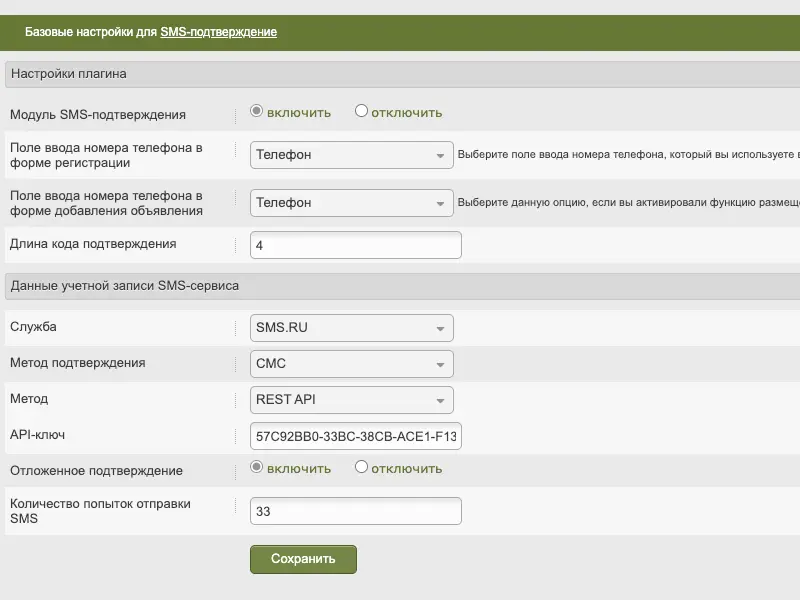
Task: Select отключить for Отложенное подтверждение
Action: [x=362, y=467]
